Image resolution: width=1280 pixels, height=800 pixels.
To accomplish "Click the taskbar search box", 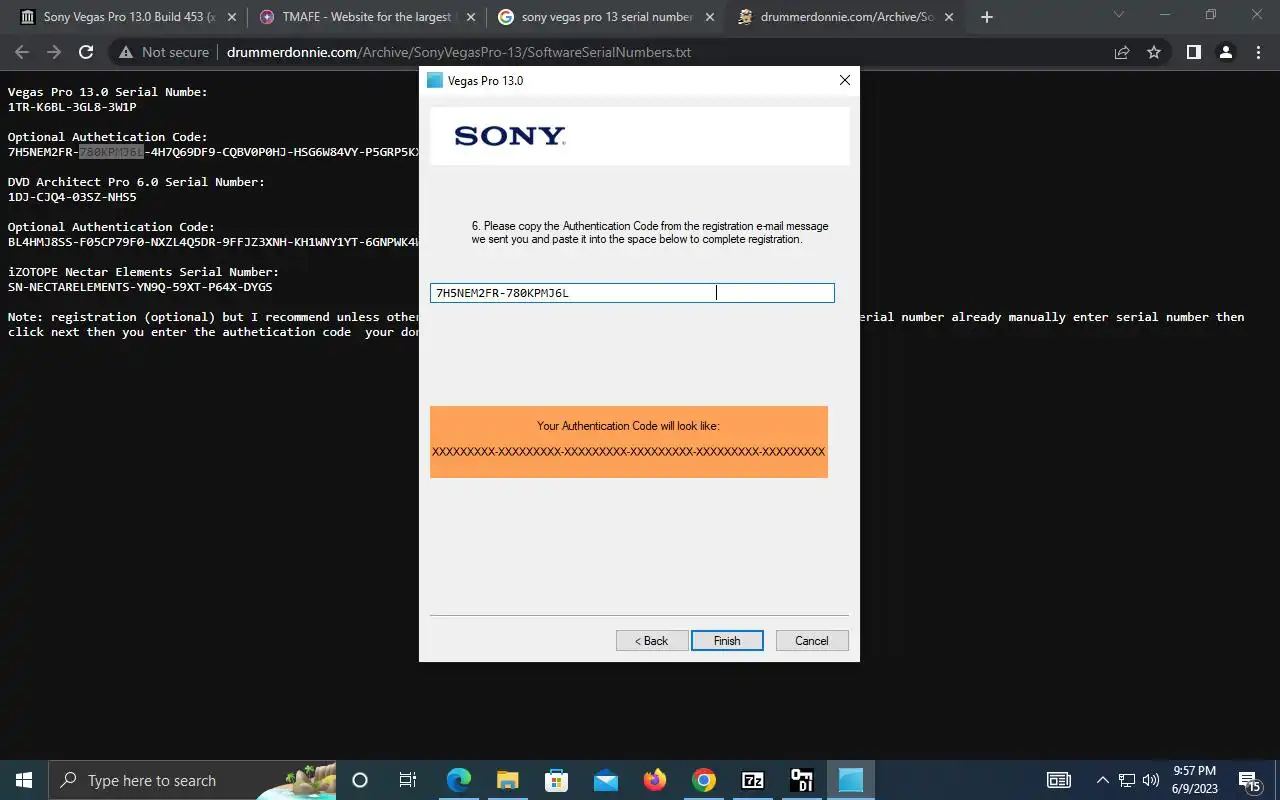I will tap(192, 780).
